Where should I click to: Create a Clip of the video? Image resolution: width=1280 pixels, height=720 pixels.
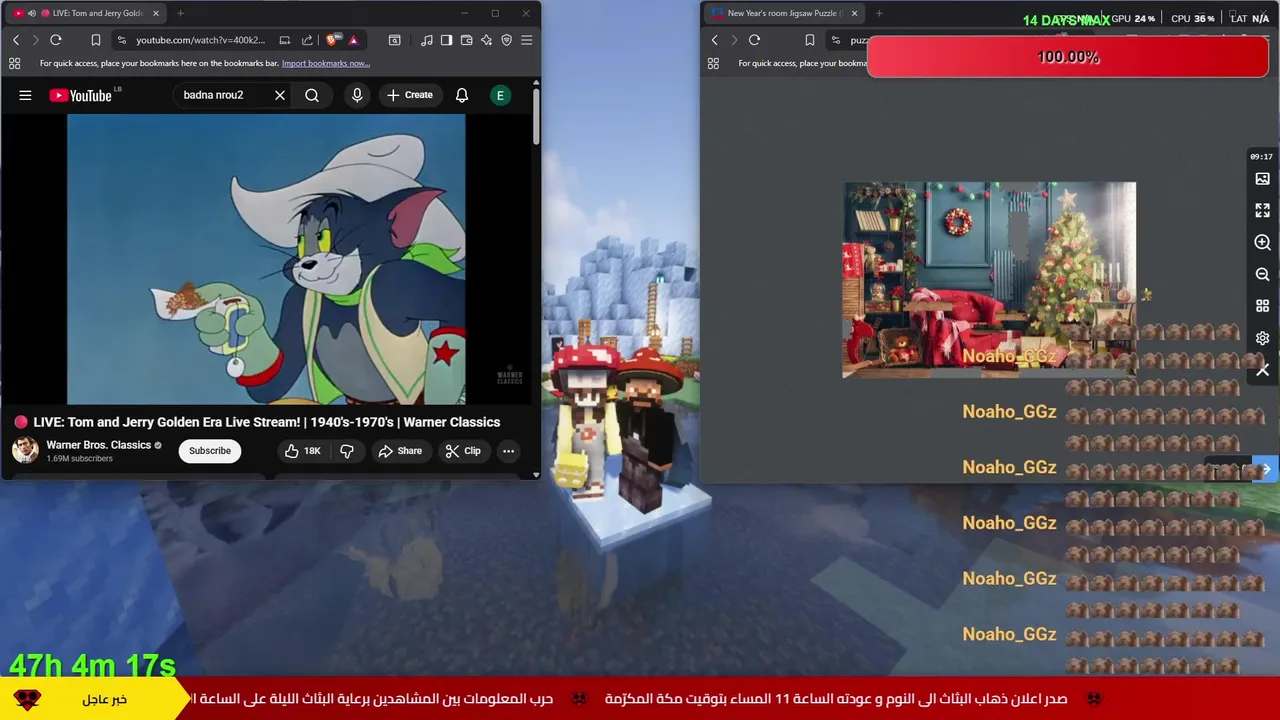pyautogui.click(x=463, y=451)
